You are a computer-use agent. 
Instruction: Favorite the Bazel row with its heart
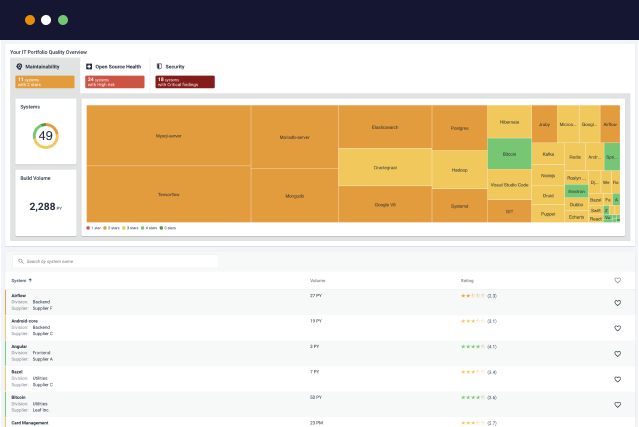[x=617, y=379]
